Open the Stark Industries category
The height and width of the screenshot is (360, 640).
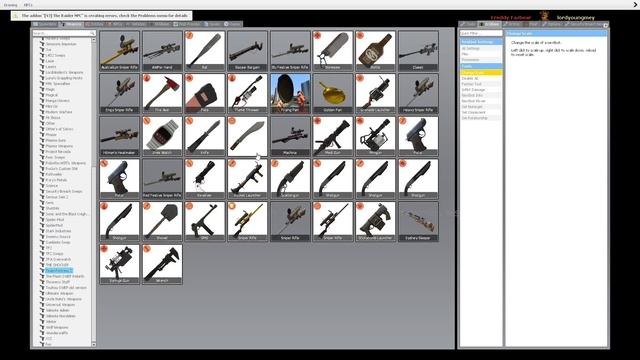[x=58, y=231]
